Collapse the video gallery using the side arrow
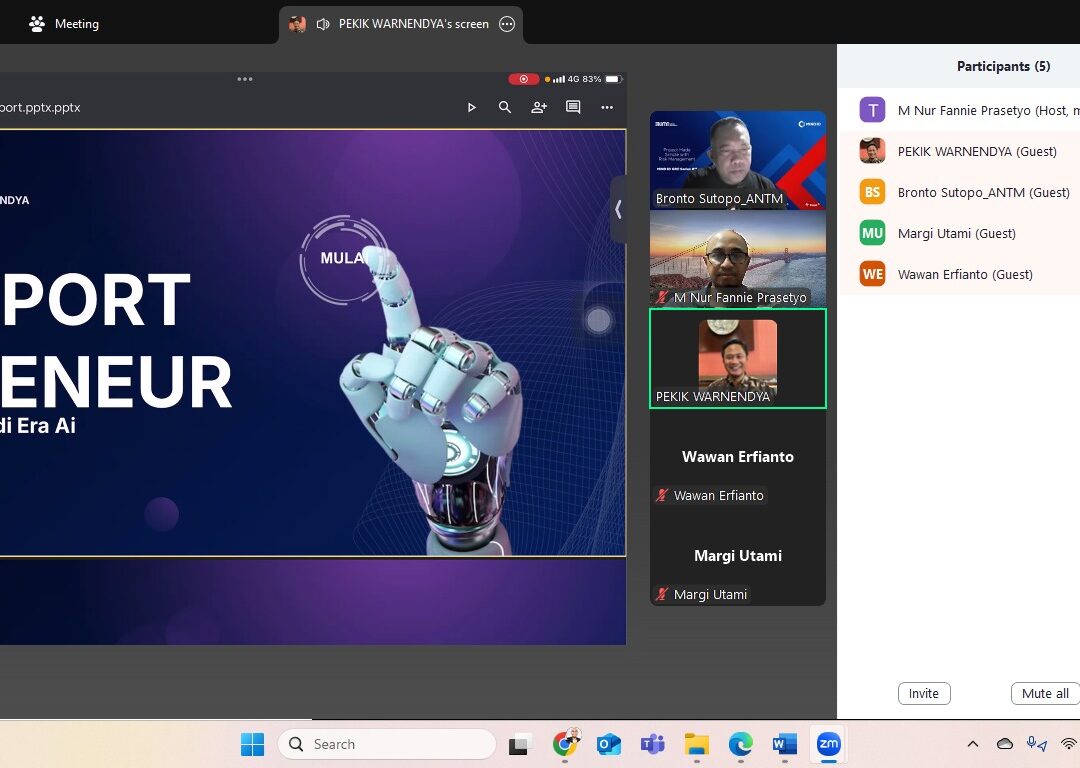 (618, 209)
